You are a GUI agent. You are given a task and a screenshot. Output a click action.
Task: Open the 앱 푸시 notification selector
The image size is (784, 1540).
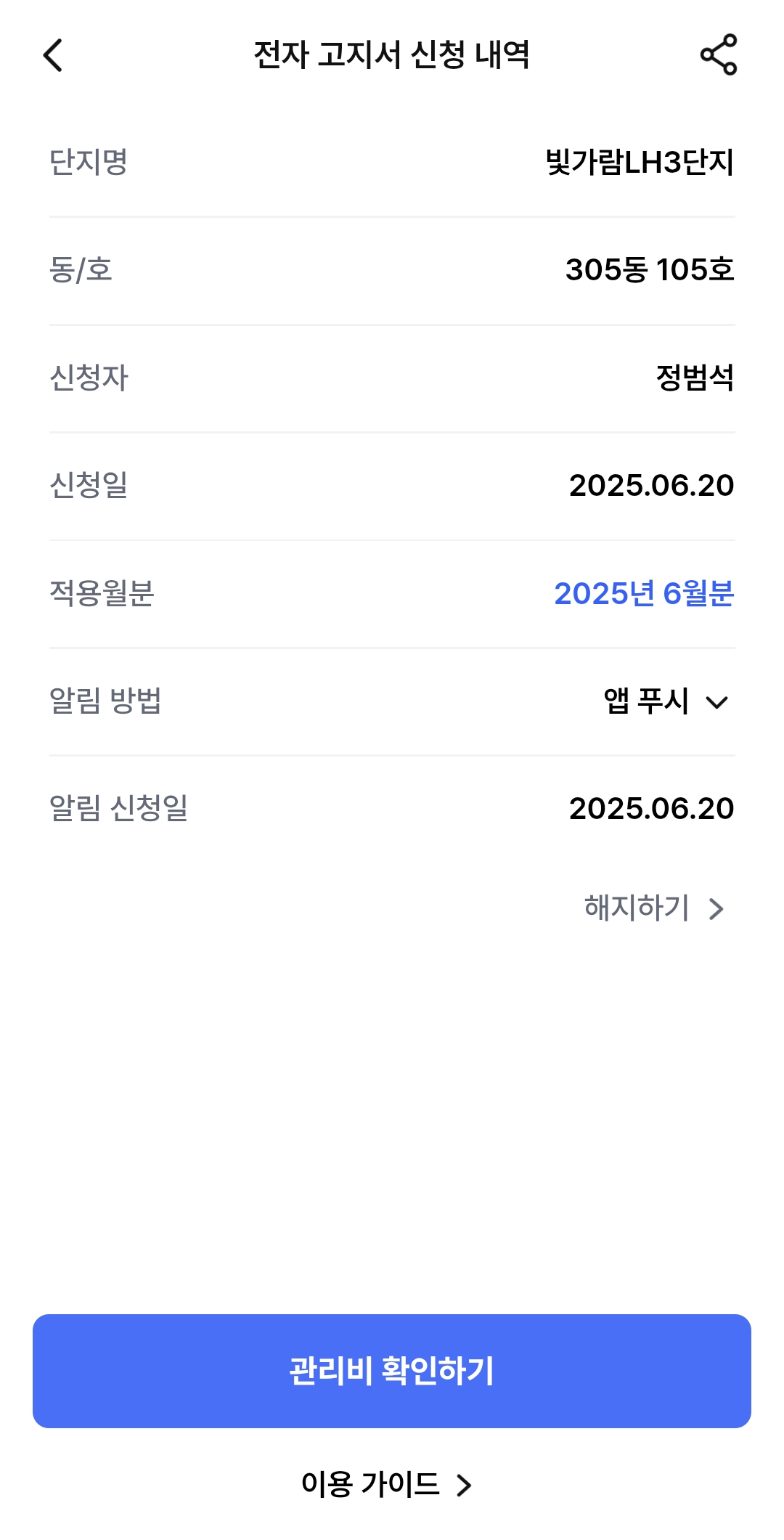point(646,701)
